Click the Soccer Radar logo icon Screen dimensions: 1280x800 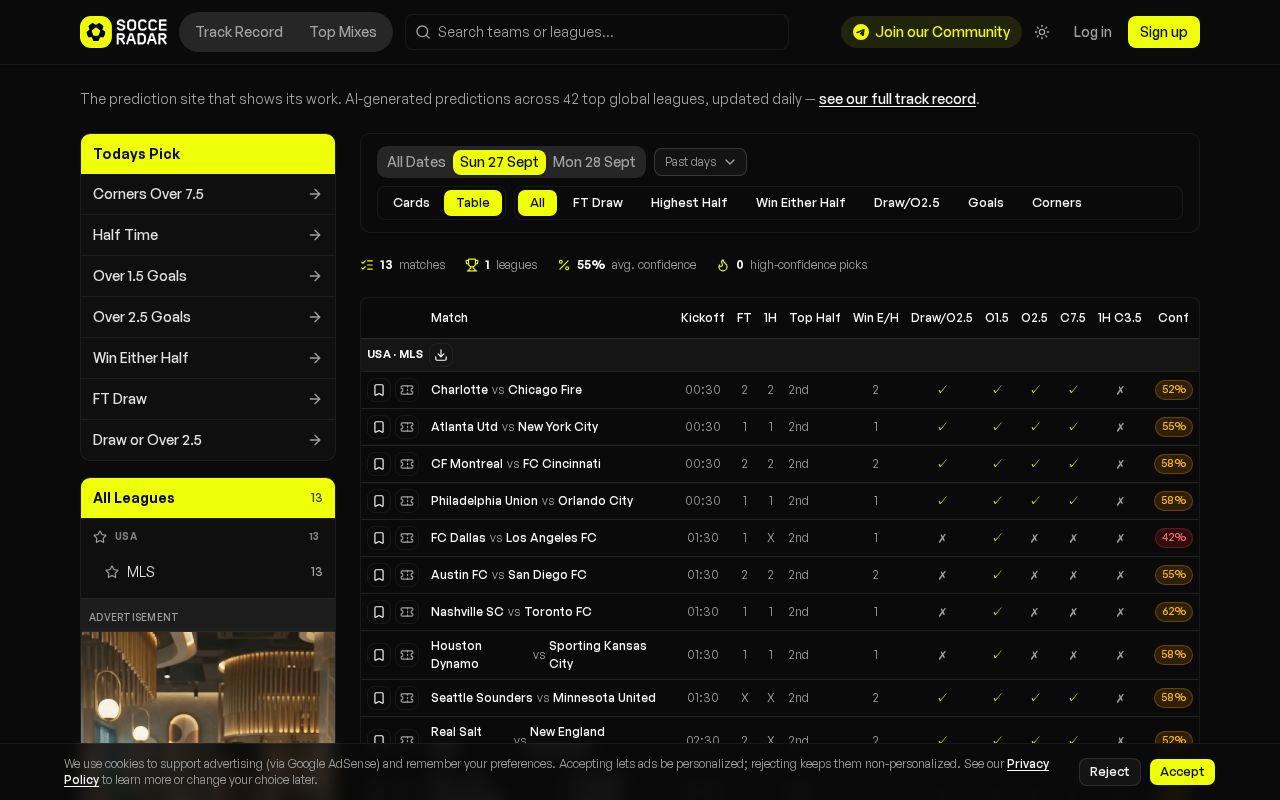[96, 32]
